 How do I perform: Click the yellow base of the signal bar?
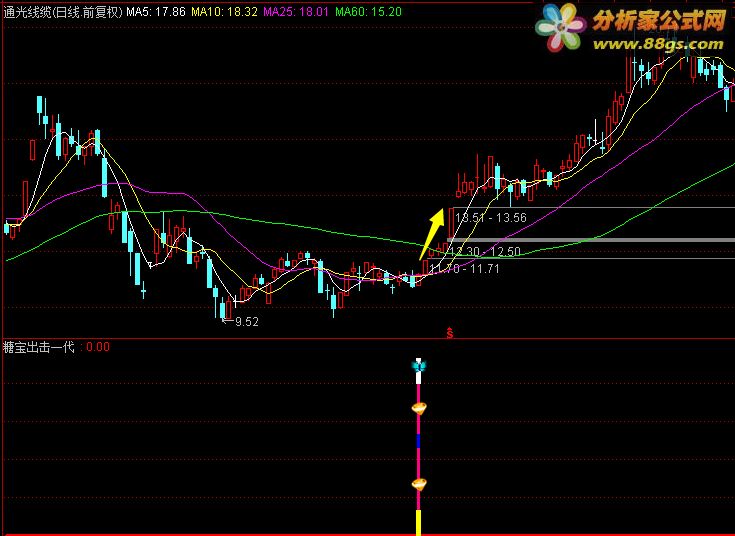[419, 522]
